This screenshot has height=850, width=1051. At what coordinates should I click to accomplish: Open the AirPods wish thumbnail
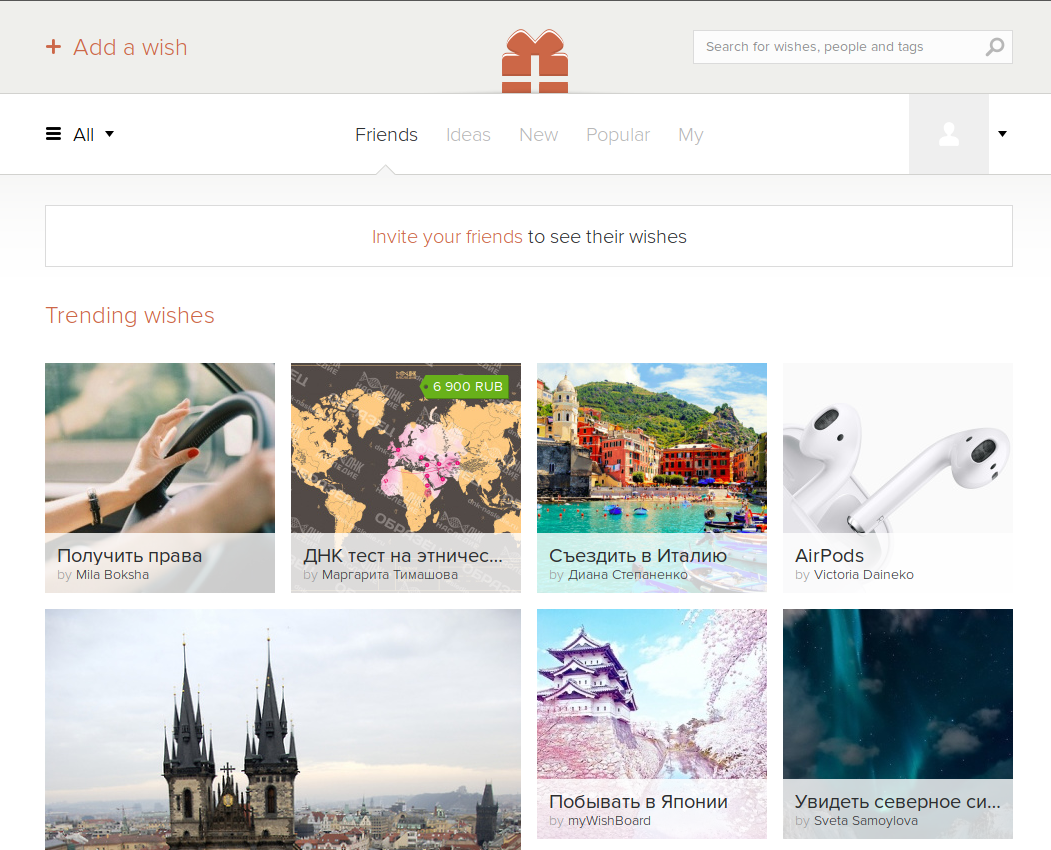point(897,450)
